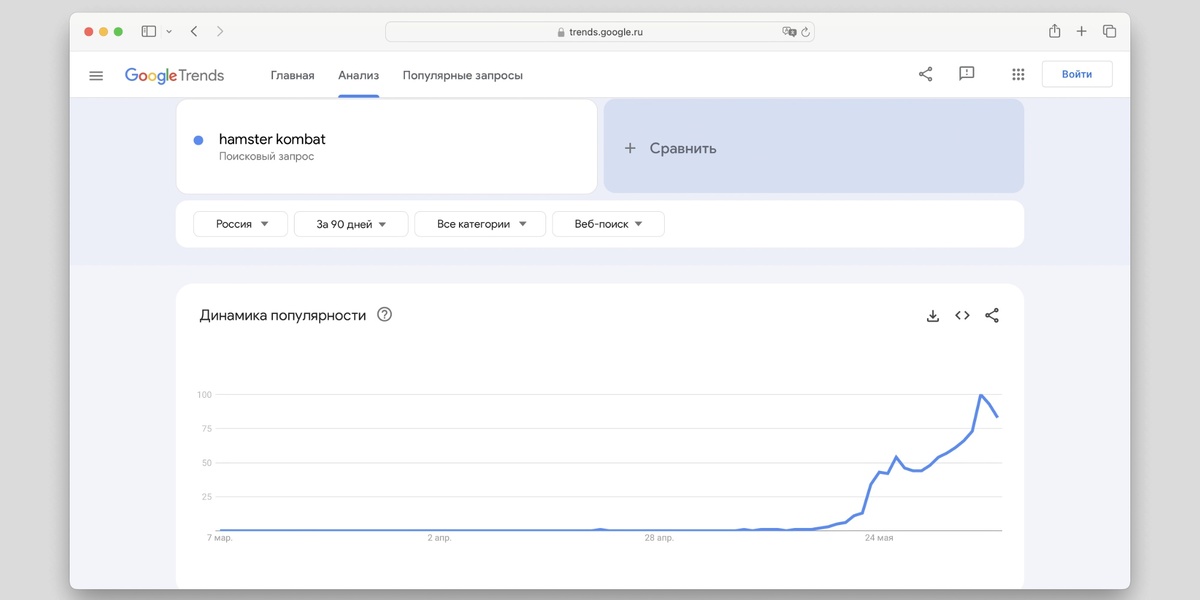This screenshot has width=1200, height=600.
Task: Open the Веб-поиск search type dropdown
Action: [x=608, y=223]
